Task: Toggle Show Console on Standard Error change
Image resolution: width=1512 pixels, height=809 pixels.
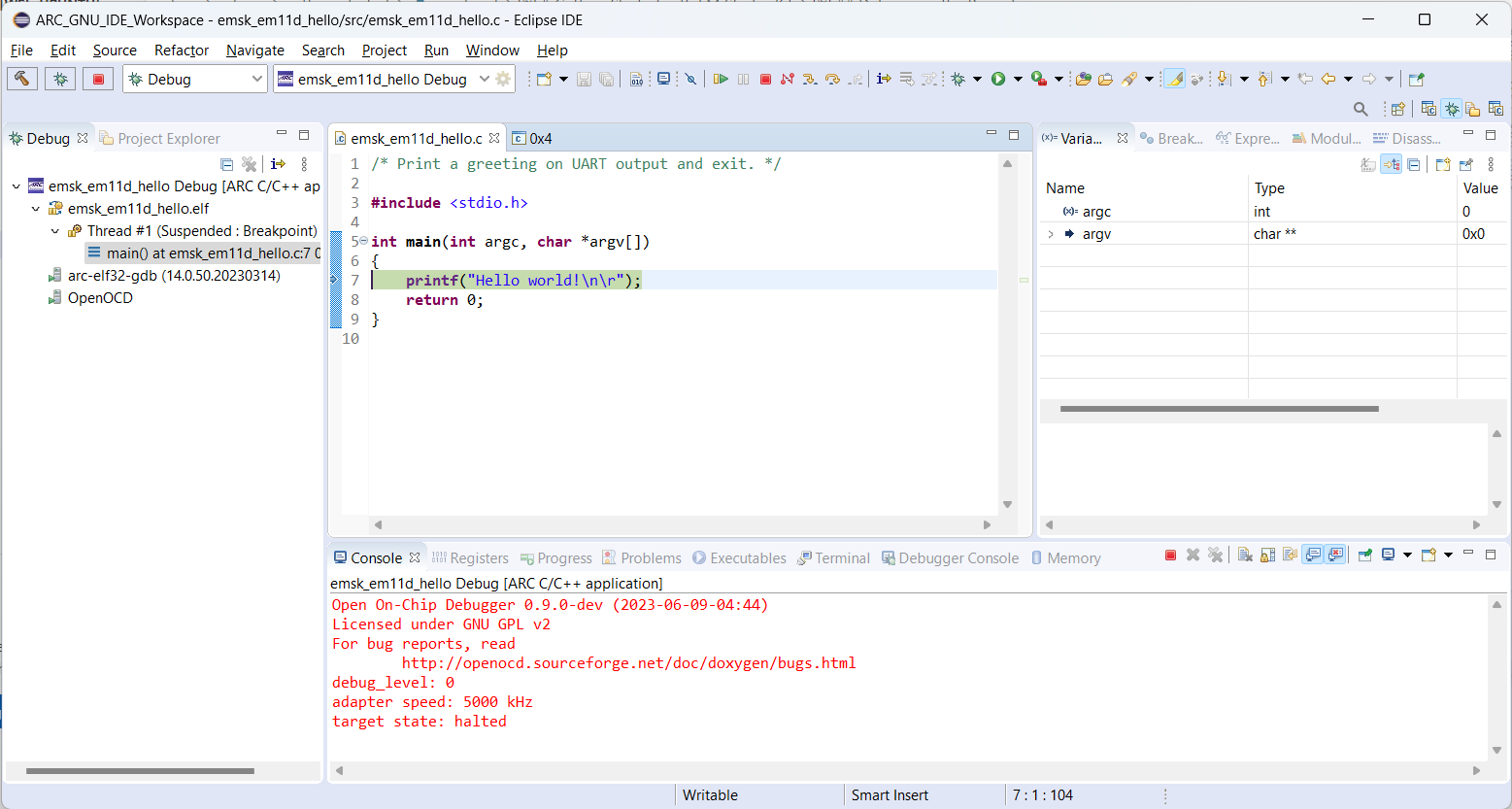Action: click(x=1335, y=556)
